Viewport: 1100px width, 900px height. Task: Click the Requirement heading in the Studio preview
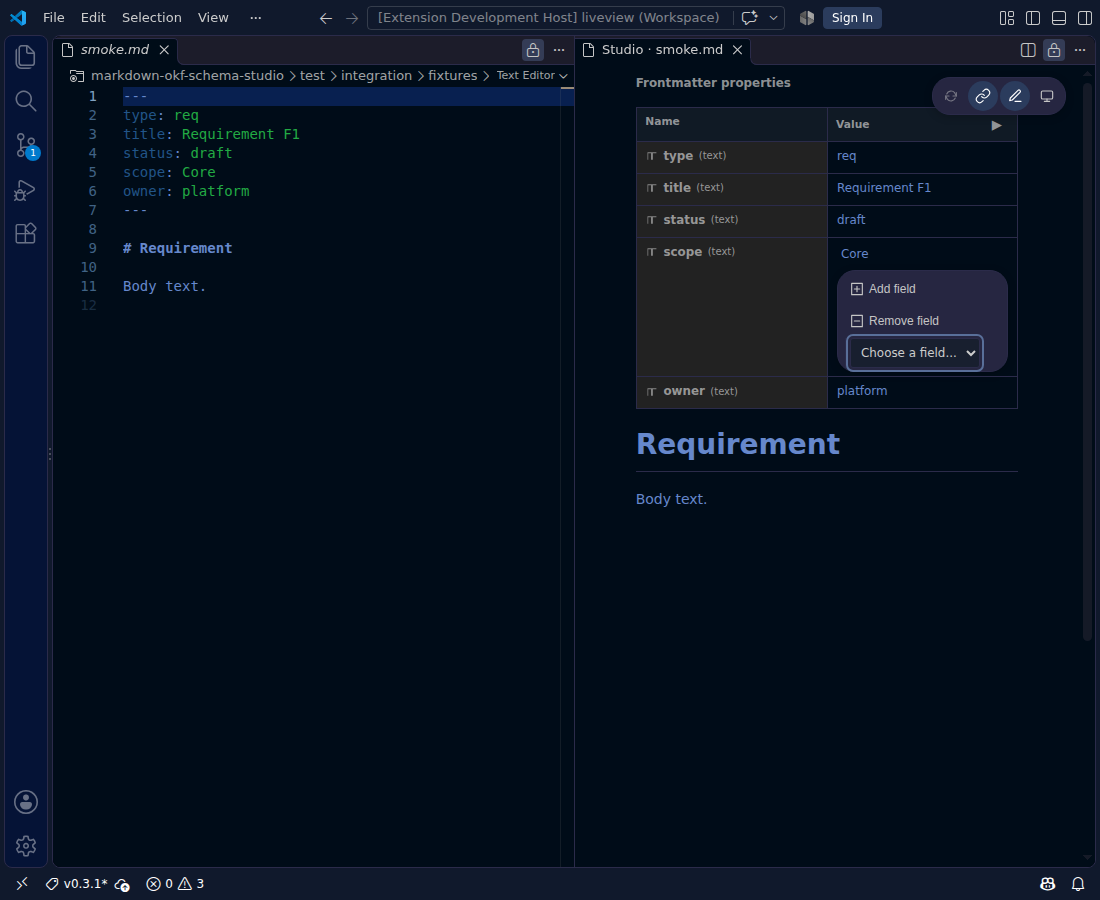[x=737, y=444]
